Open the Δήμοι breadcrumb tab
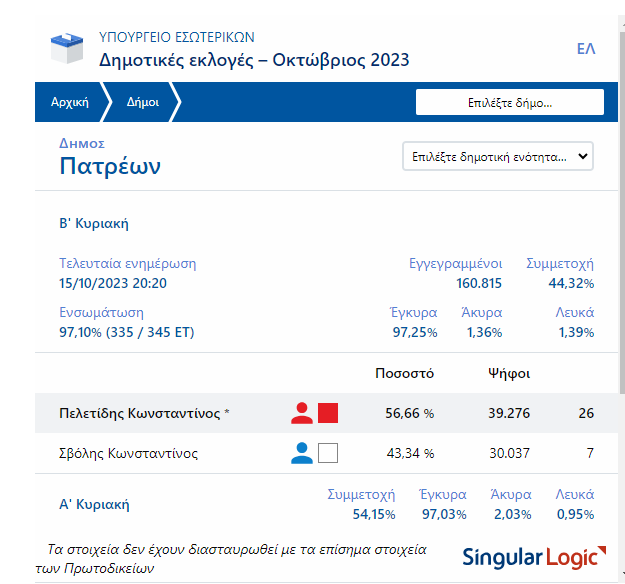 click(142, 102)
